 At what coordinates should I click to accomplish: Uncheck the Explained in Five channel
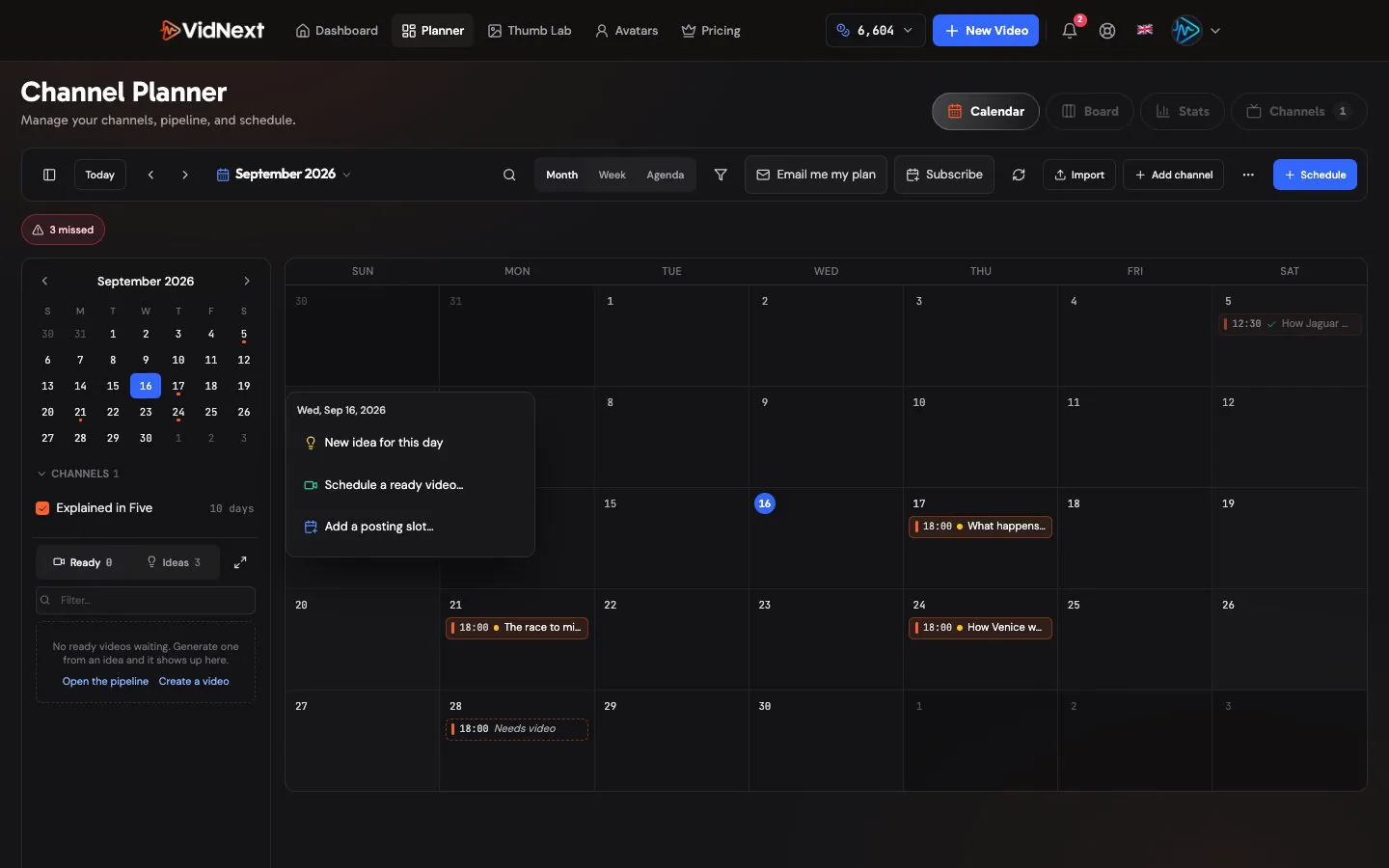tap(42, 508)
